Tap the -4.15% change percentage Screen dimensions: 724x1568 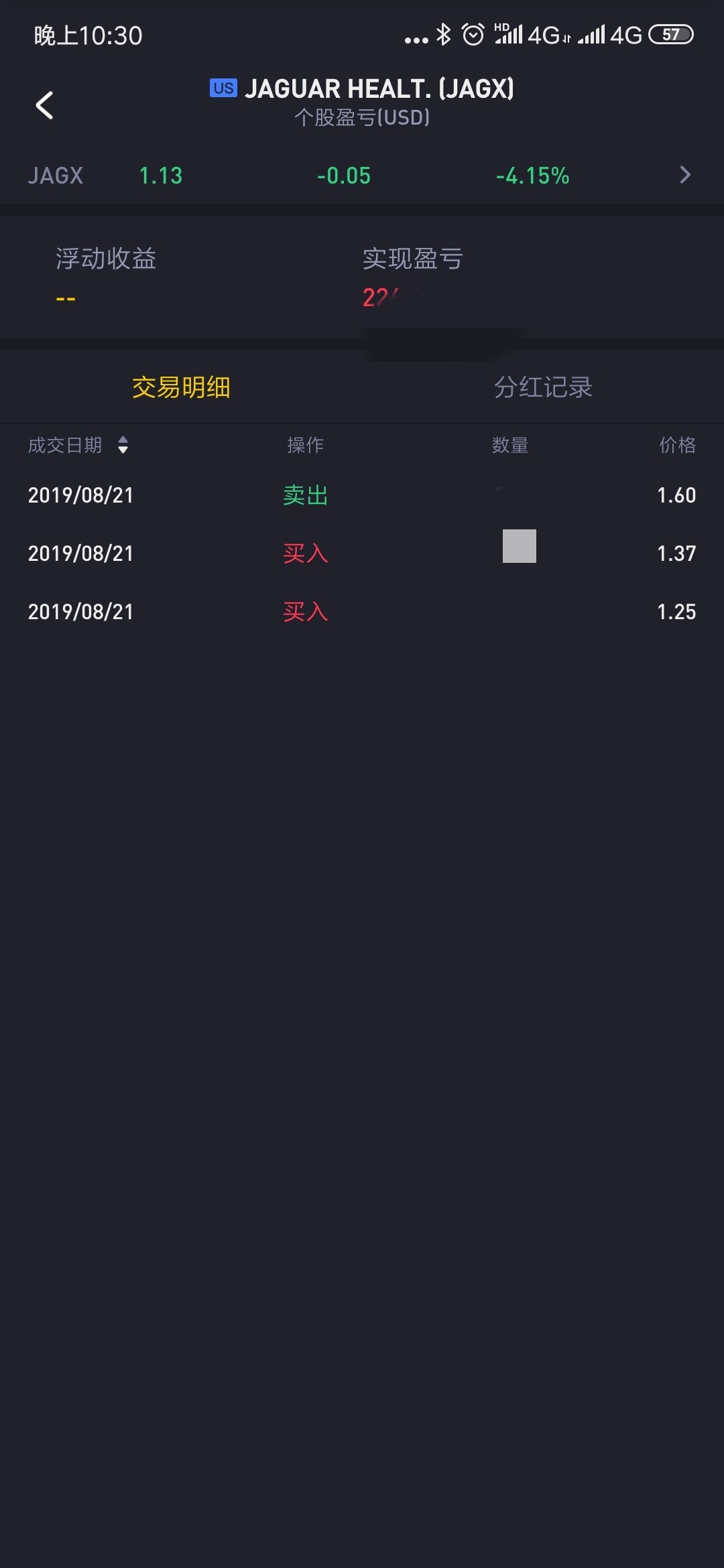[x=532, y=176]
